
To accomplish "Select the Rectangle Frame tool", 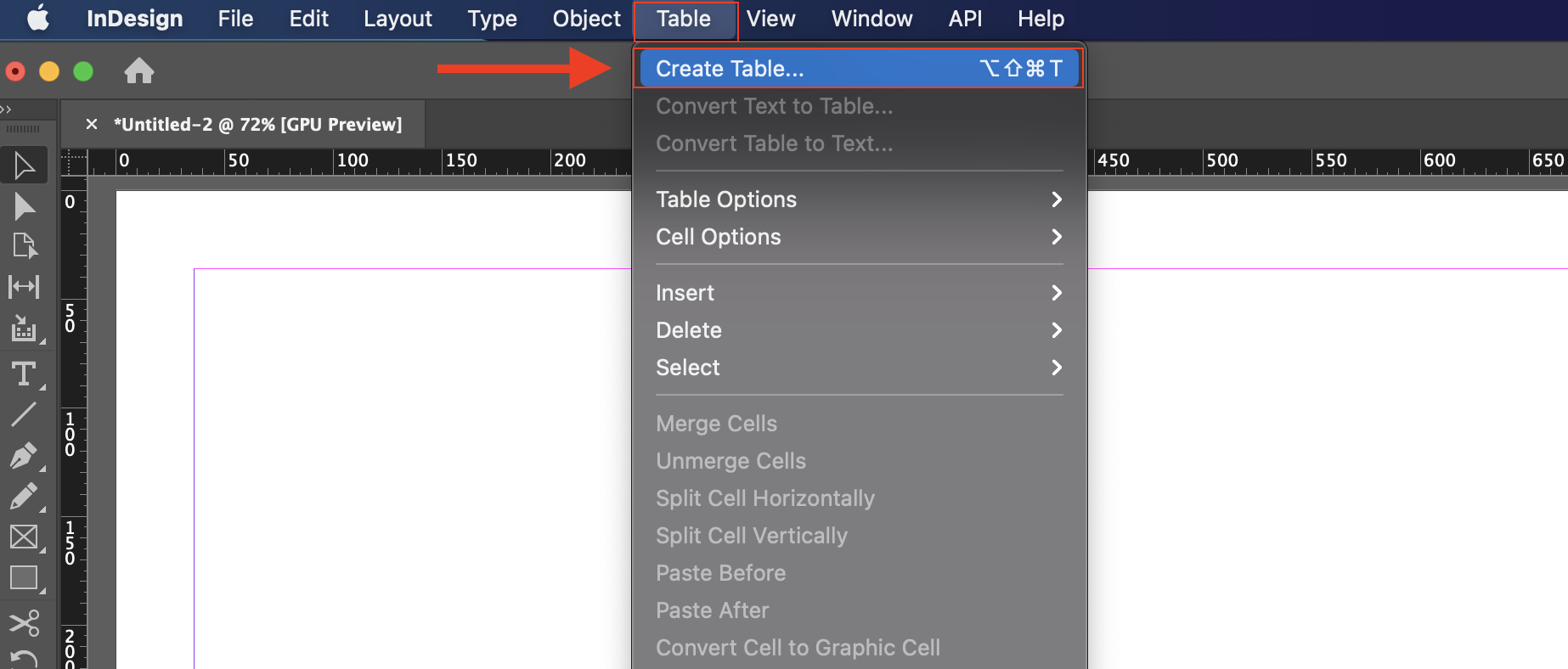I will click(x=25, y=537).
